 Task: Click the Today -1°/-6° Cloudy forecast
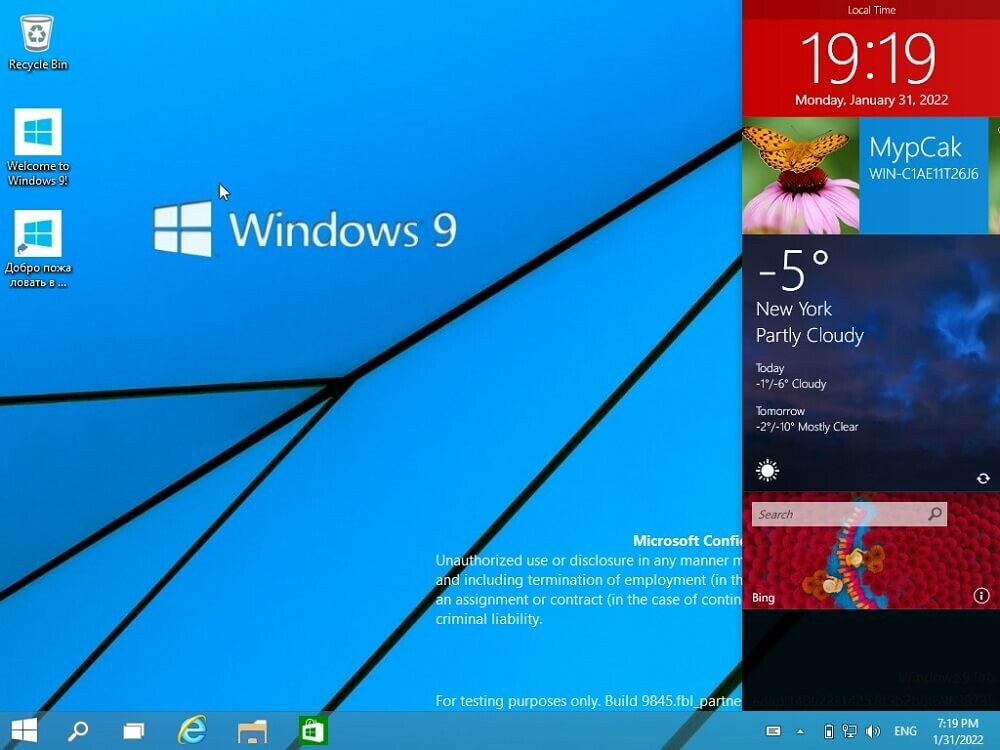(x=791, y=376)
